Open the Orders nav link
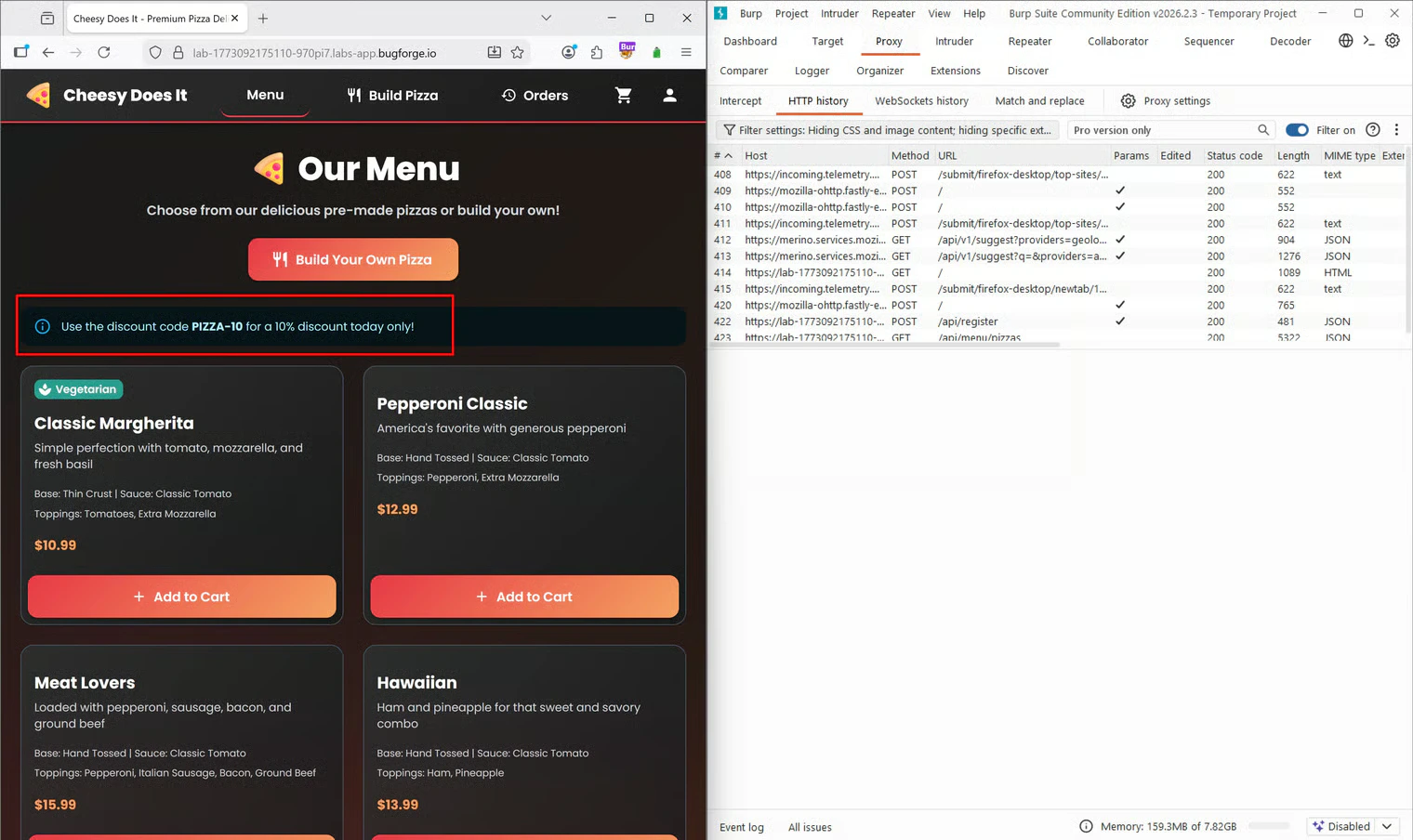1413x840 pixels. point(535,95)
